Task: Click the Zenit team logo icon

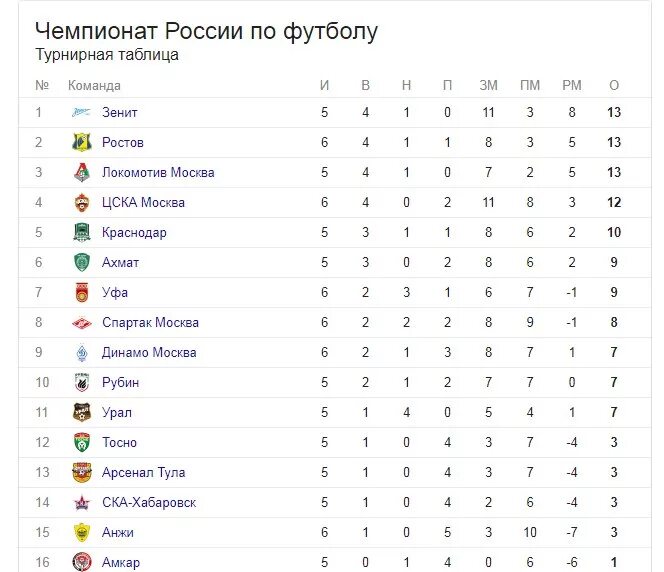Action: pos(81,112)
